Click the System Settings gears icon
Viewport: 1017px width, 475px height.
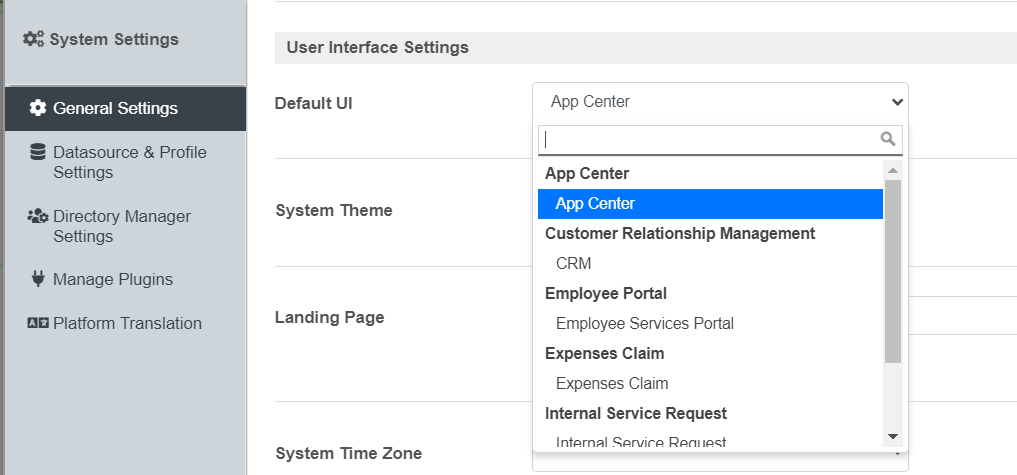pos(33,40)
